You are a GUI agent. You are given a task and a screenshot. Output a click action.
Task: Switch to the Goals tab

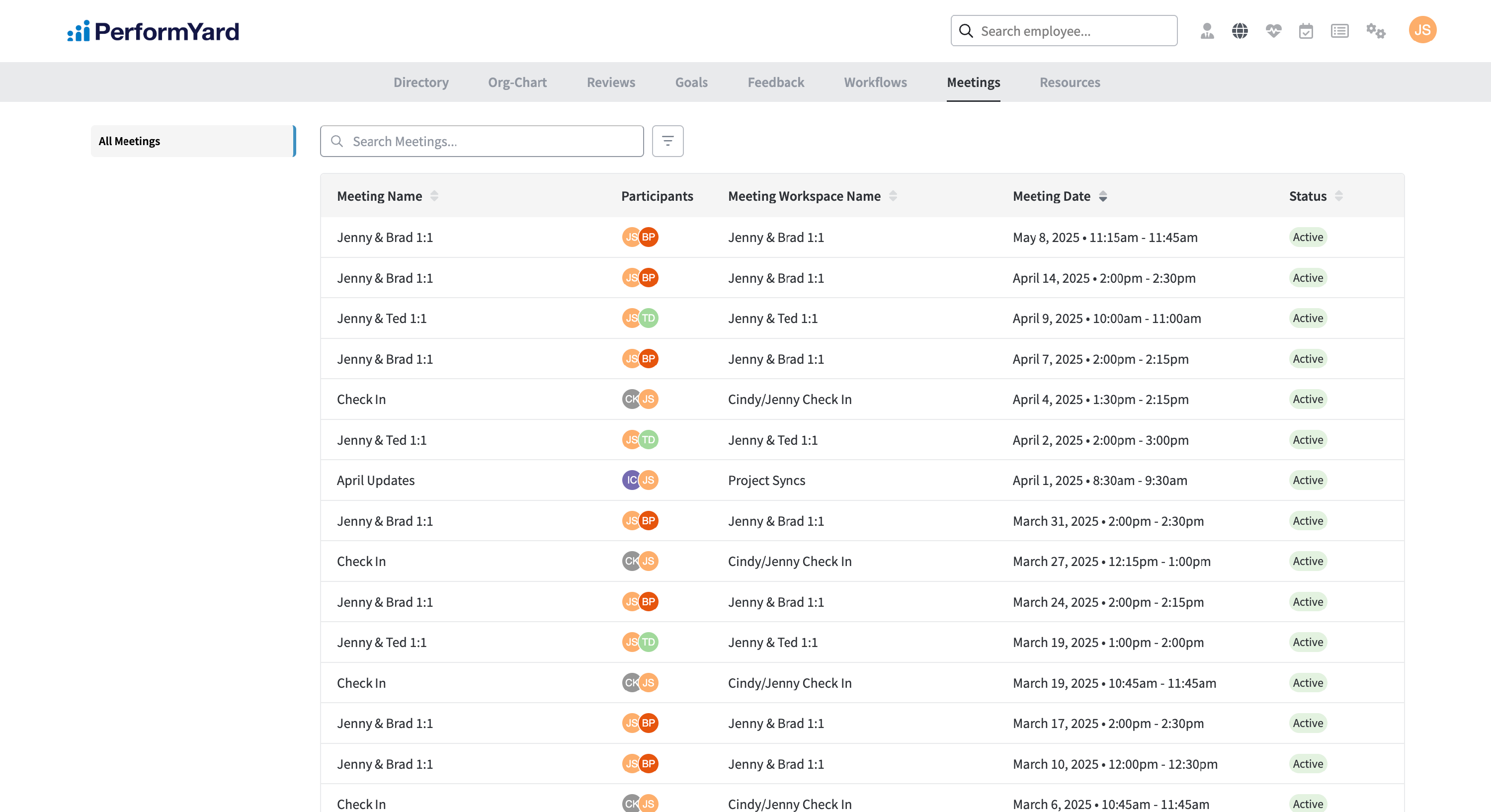click(x=691, y=82)
